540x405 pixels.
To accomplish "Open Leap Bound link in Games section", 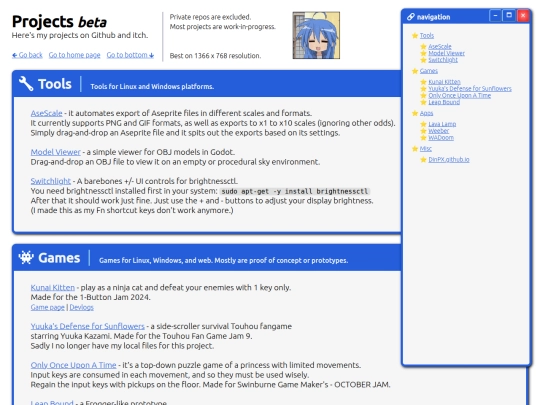I will 52,402.
